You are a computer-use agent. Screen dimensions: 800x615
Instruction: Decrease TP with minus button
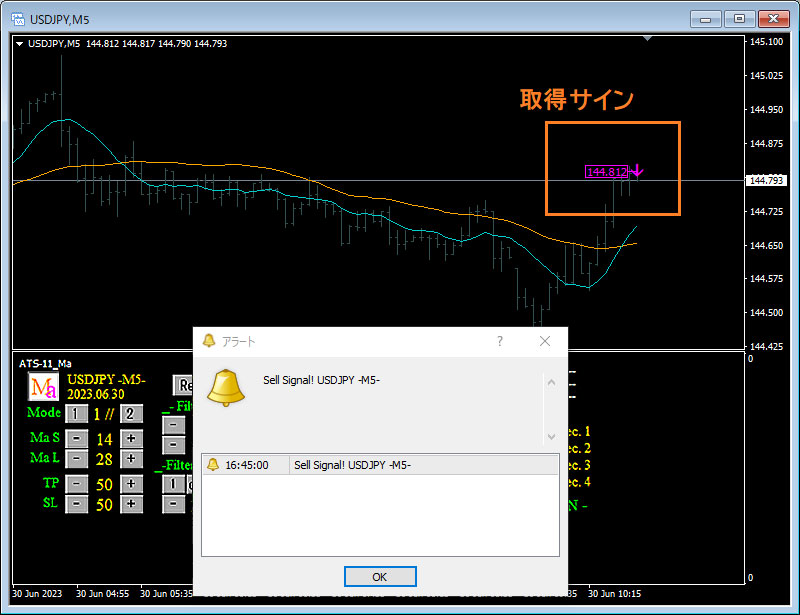77,484
